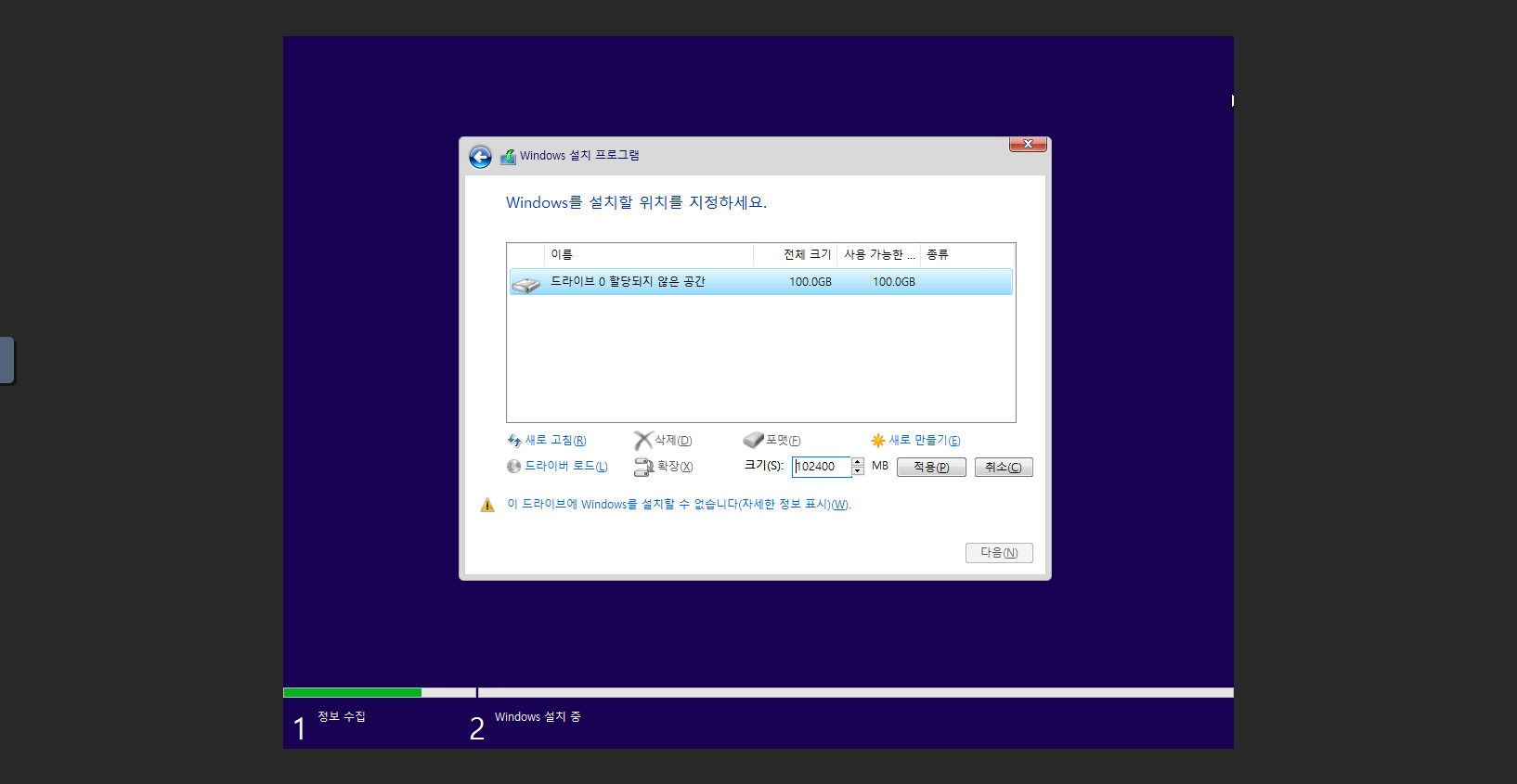Viewport: 1517px width, 784px height.
Task: Click the extend (확장) icon
Action: (x=643, y=468)
